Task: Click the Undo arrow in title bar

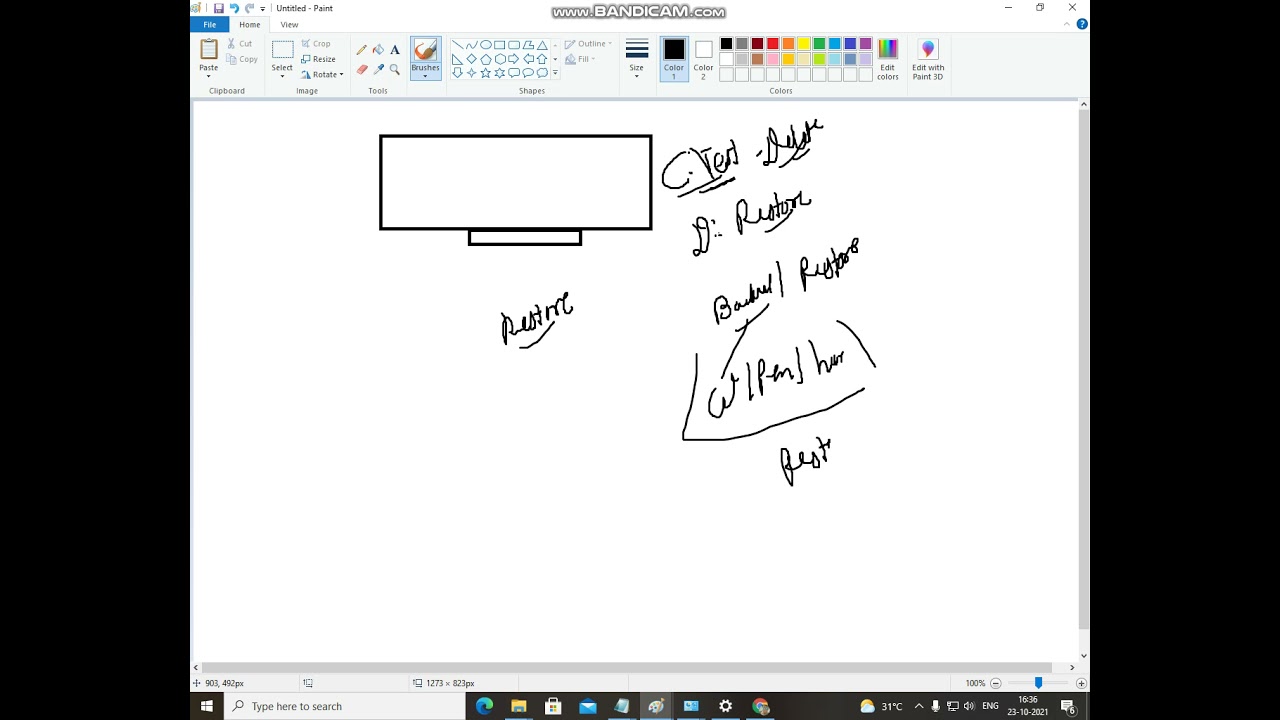Action: tap(234, 8)
